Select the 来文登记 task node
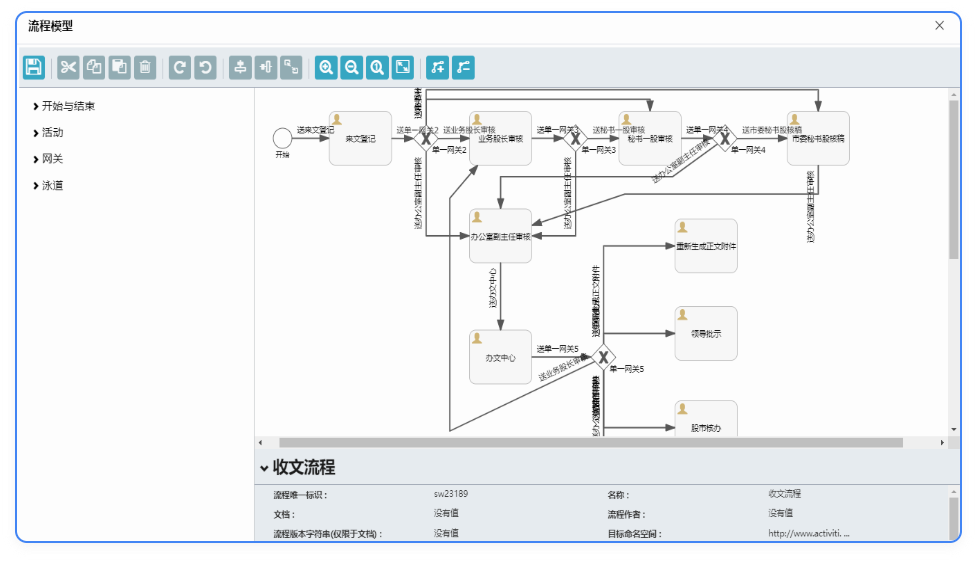Viewport: 977px width, 562px height. pos(360,138)
